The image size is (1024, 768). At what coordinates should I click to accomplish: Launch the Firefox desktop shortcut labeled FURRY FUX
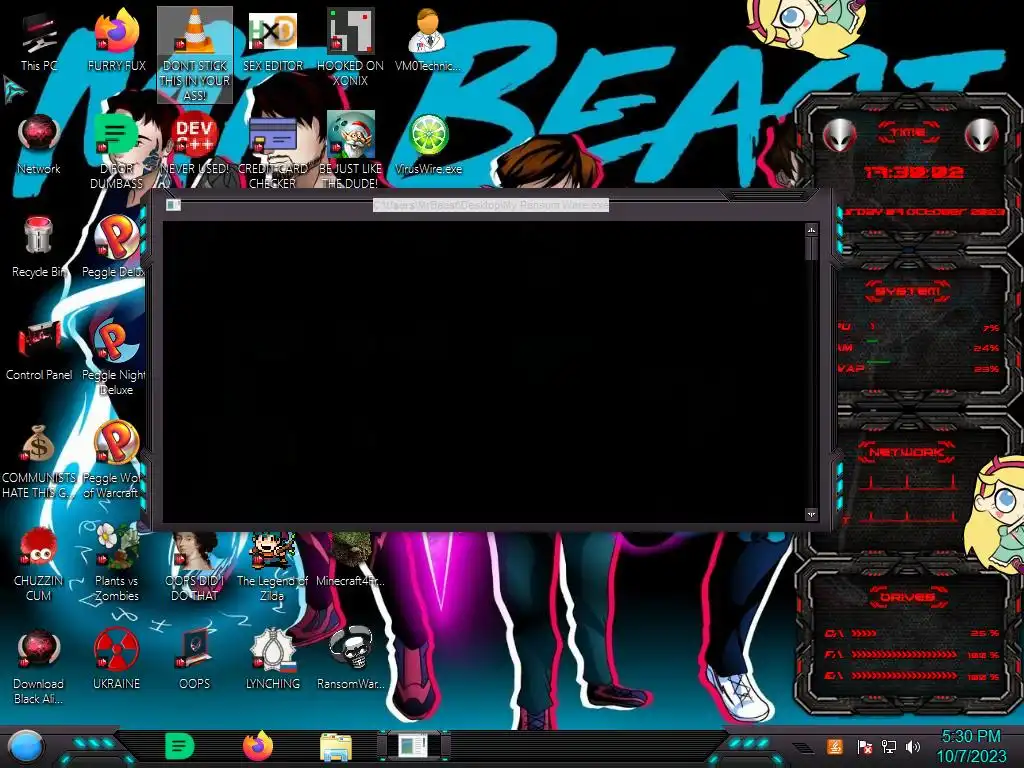click(116, 40)
